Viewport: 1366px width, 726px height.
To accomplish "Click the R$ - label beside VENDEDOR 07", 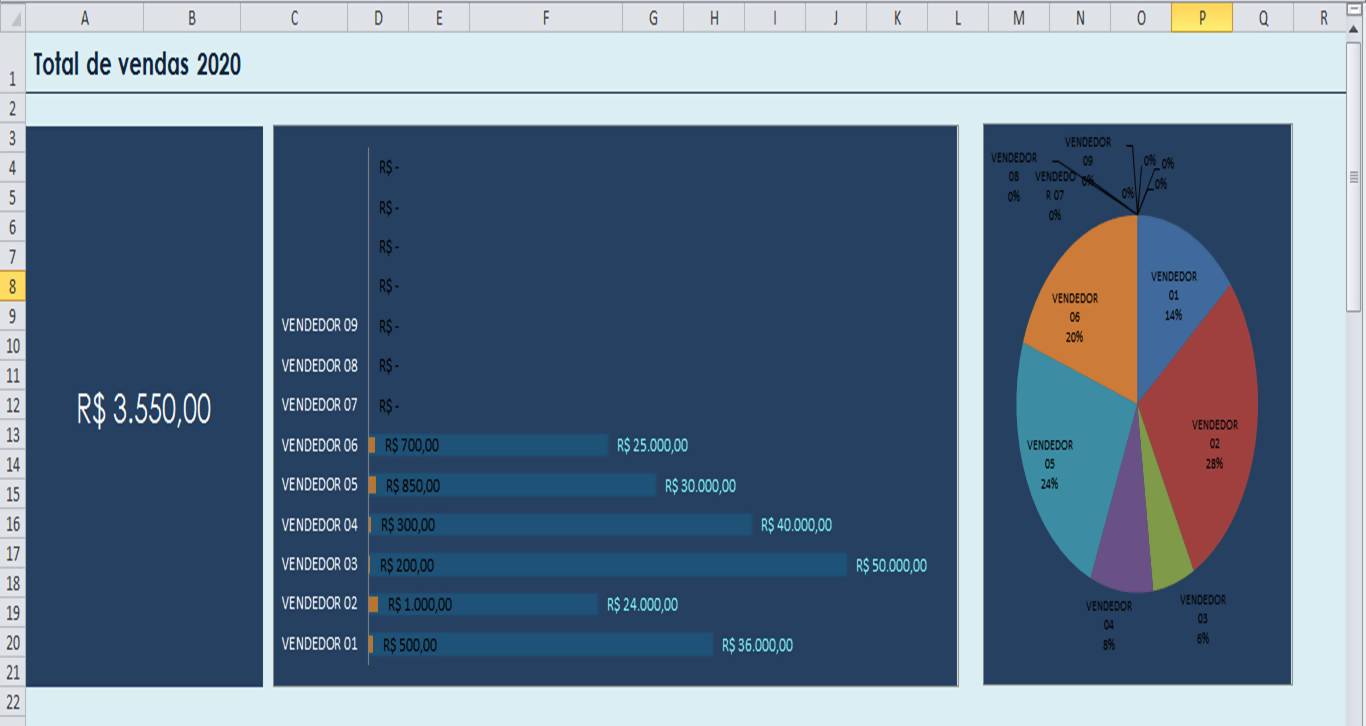I will pos(389,406).
